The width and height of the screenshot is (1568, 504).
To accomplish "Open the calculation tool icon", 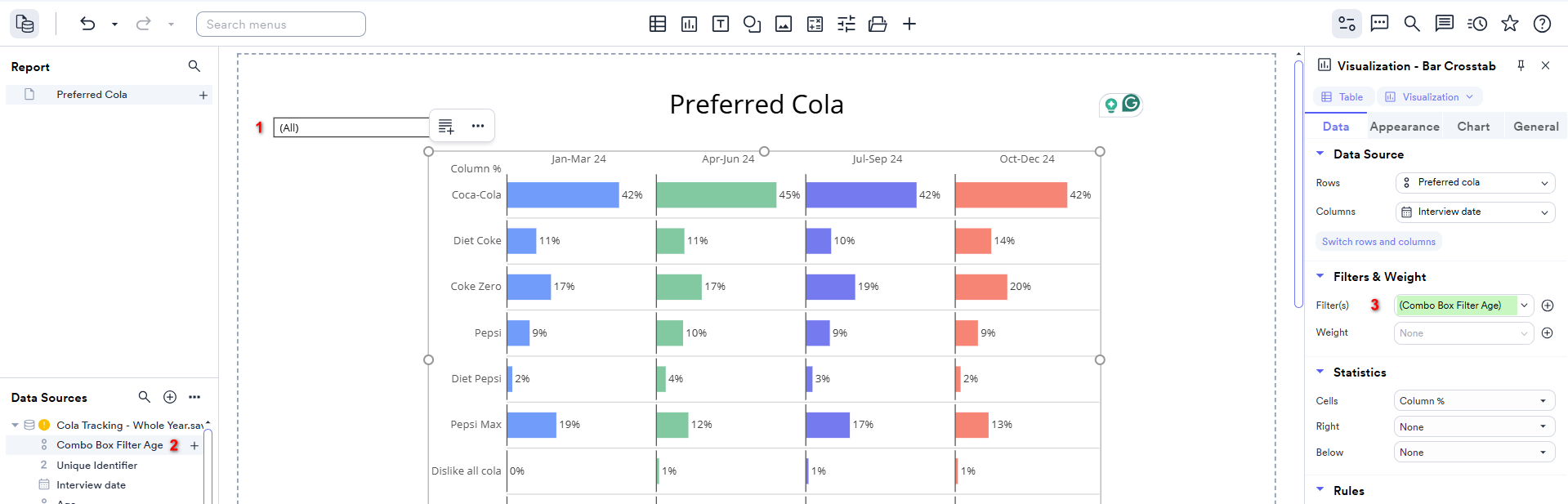I will click(x=815, y=25).
